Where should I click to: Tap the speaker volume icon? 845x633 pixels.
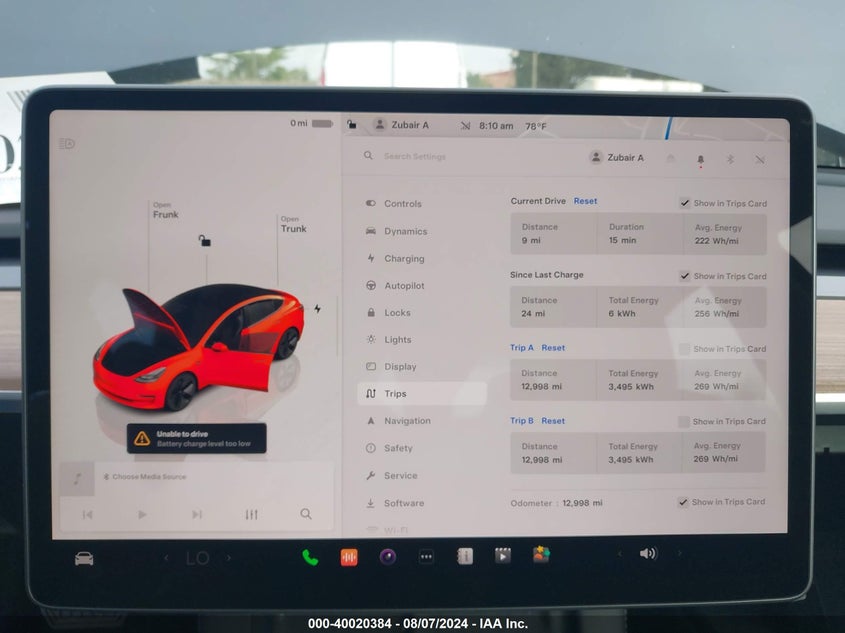tap(648, 553)
